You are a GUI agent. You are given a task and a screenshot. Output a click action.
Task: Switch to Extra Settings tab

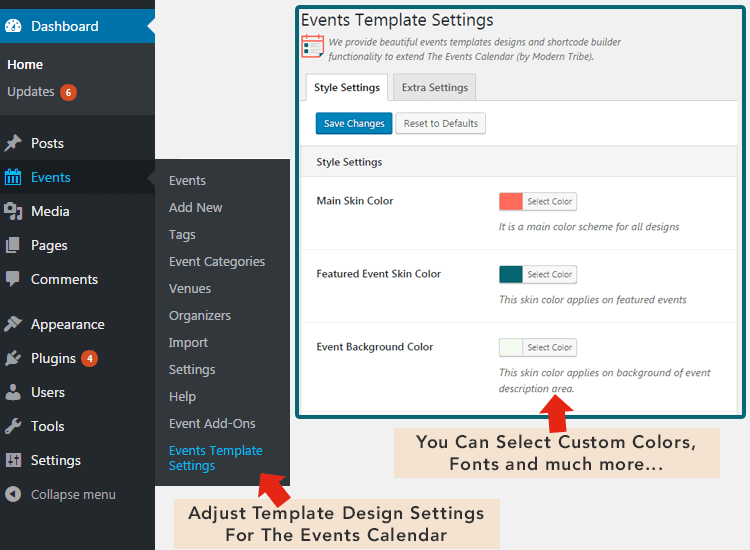[435, 88]
